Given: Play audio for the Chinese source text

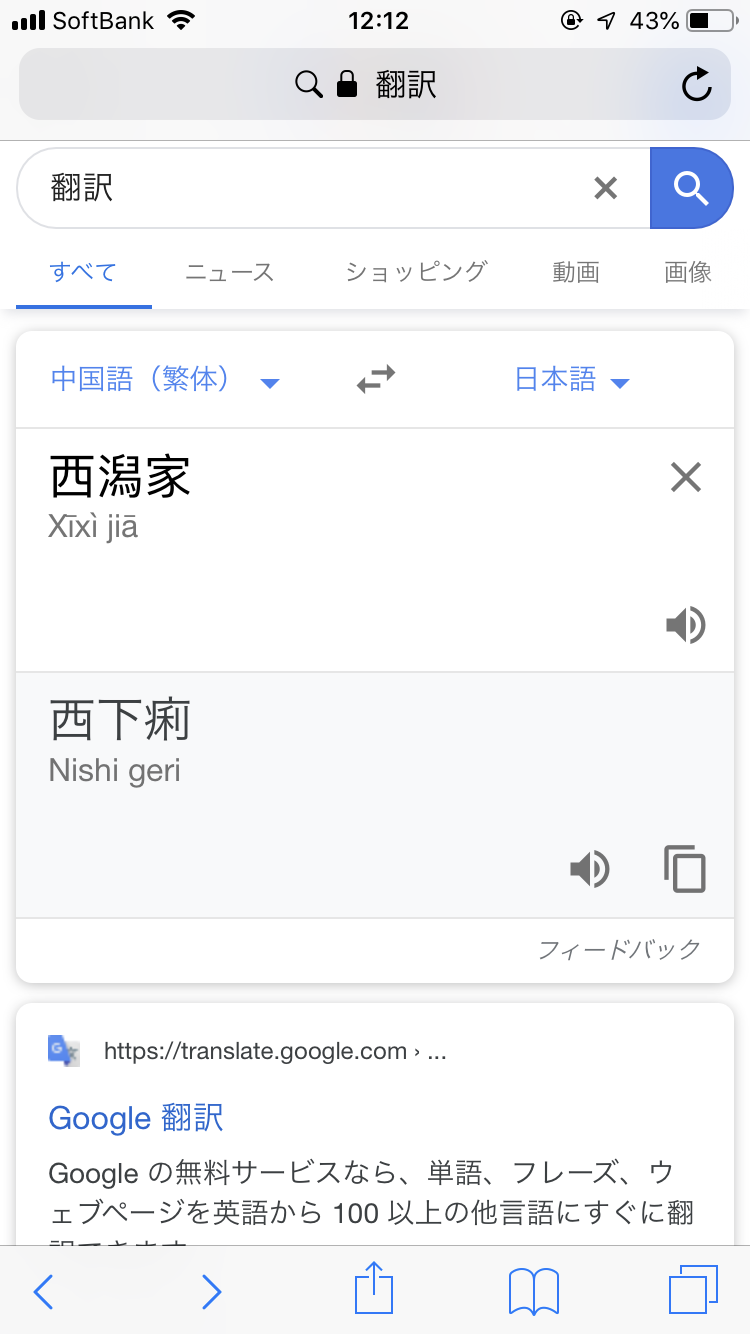Looking at the screenshot, I should [686, 626].
